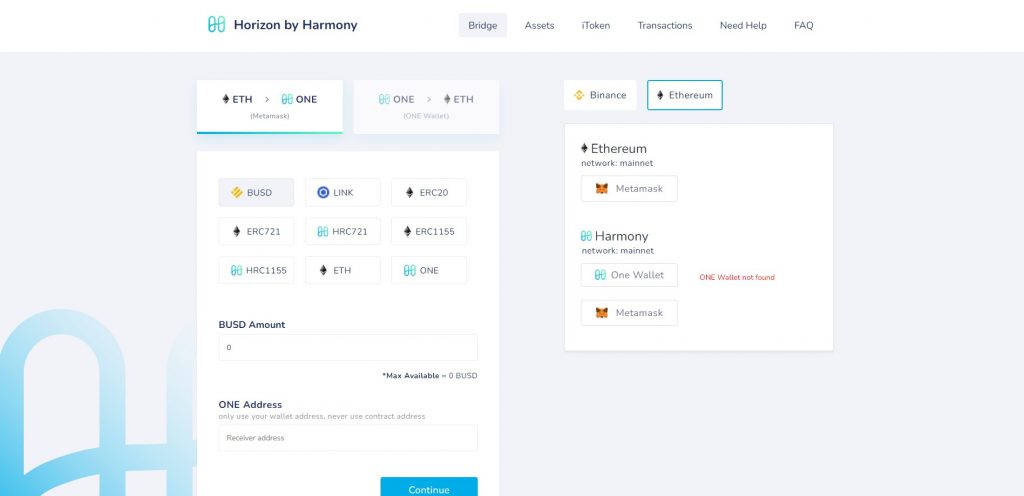Select the BUSD token option

tap(256, 193)
